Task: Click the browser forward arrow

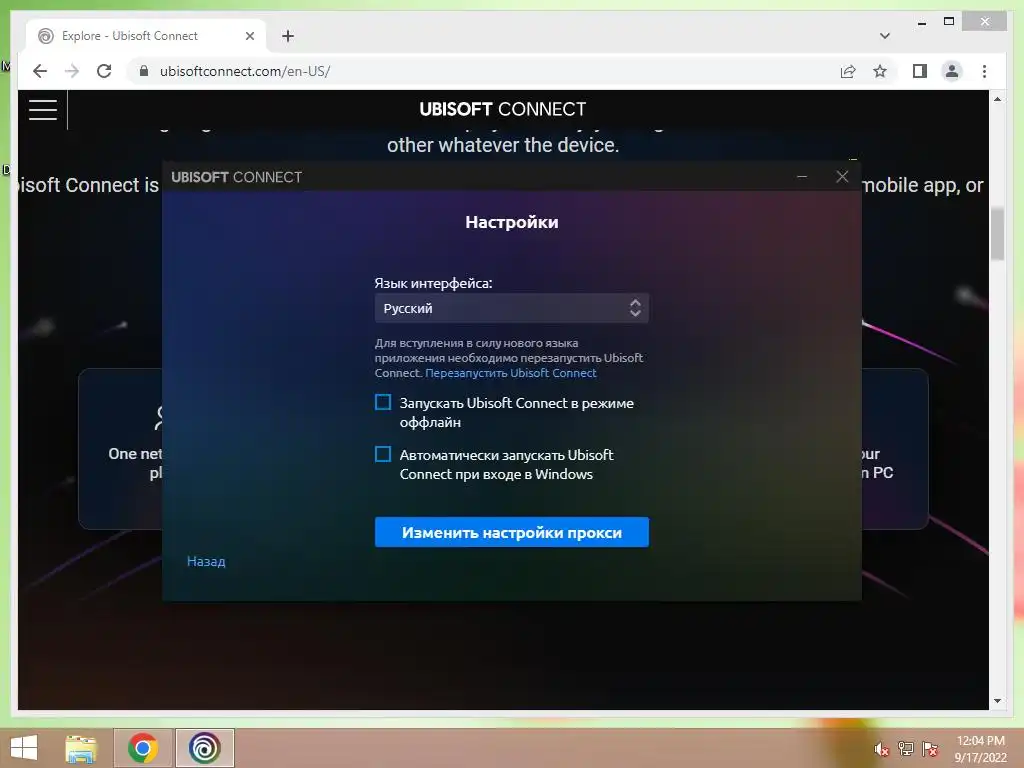Action: pyautogui.click(x=72, y=71)
